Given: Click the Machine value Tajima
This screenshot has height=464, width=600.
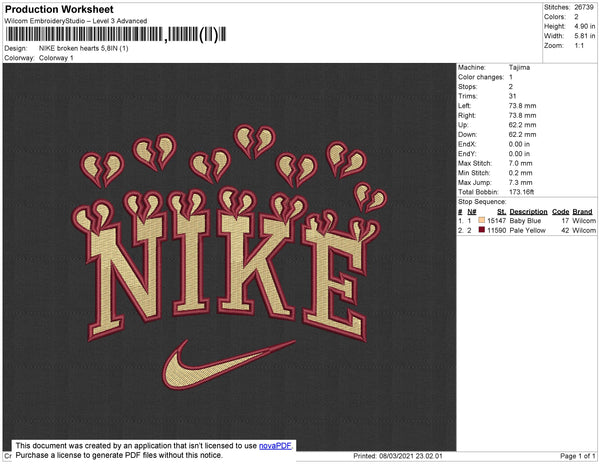Looking at the screenshot, I should click(519, 67).
